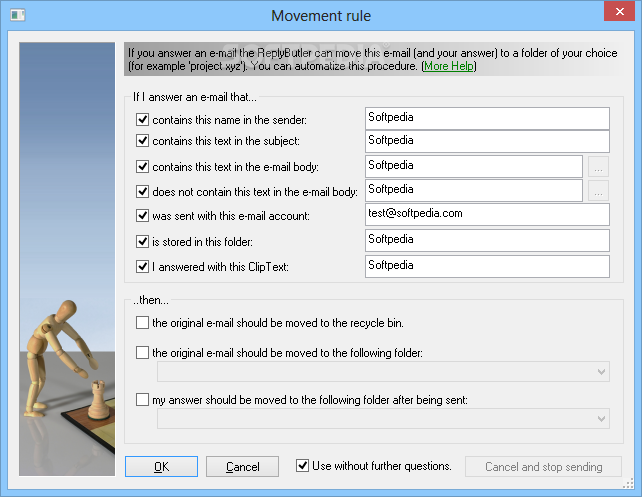Click 'Cancel and stop sending' button
Image resolution: width=642 pixels, height=497 pixels.
[543, 467]
